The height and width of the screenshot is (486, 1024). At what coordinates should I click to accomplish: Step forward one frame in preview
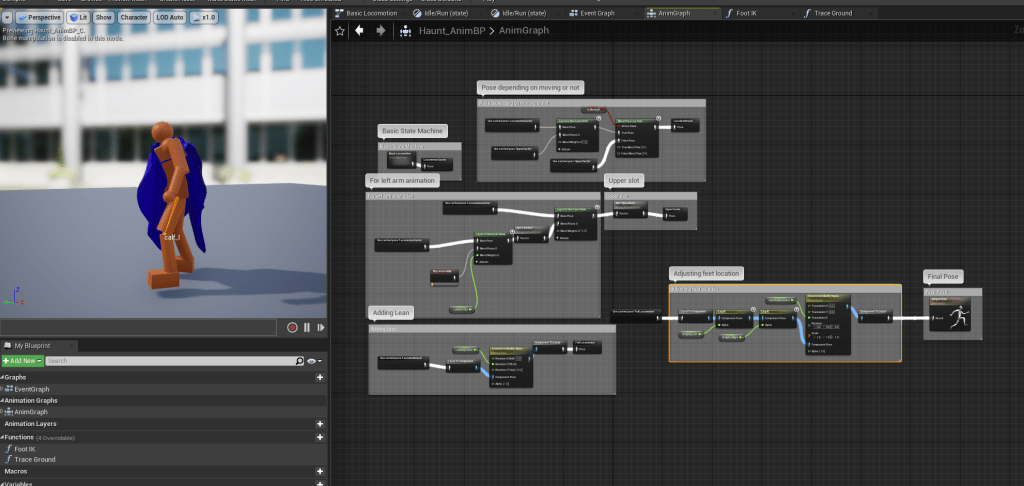[320, 327]
